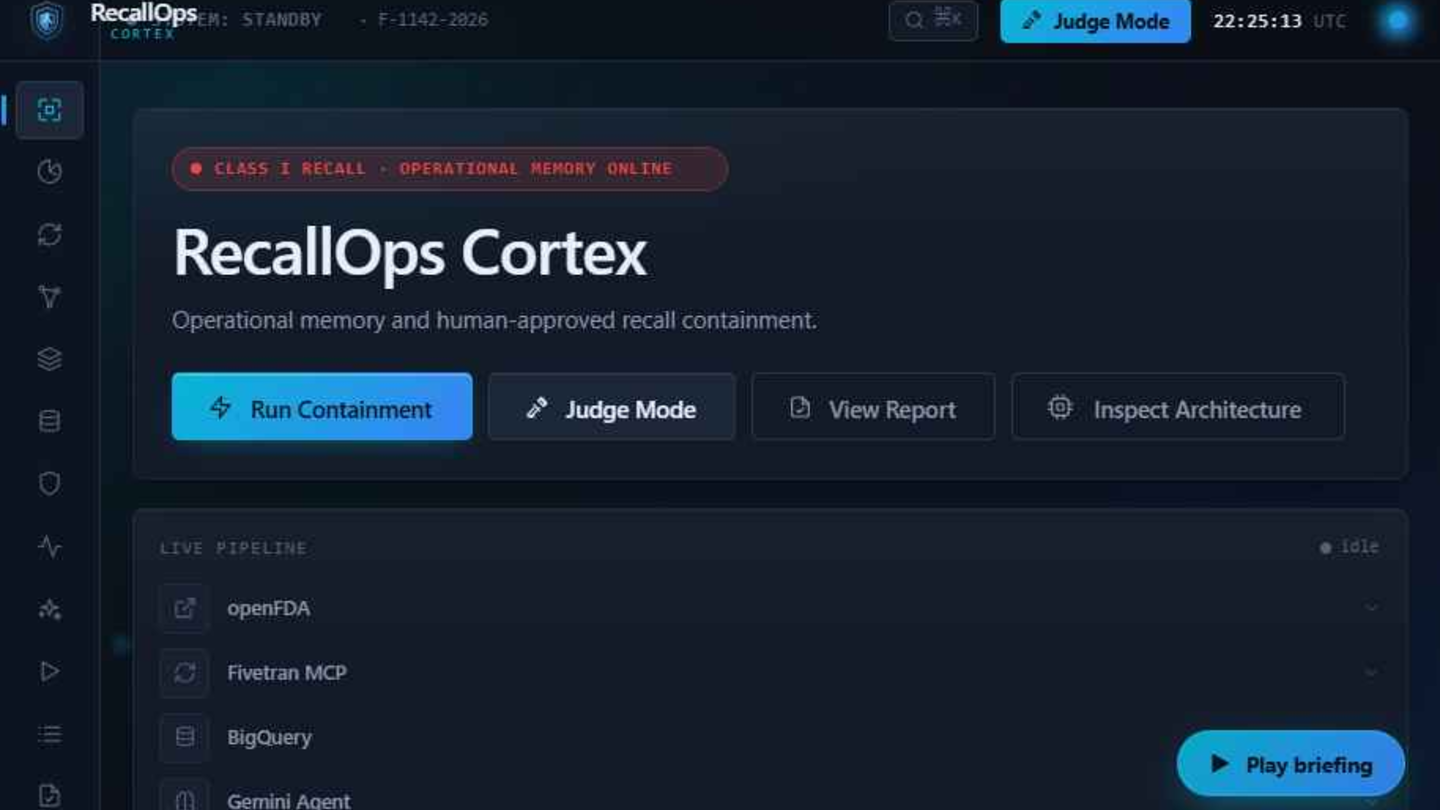Open View Report

(x=873, y=407)
